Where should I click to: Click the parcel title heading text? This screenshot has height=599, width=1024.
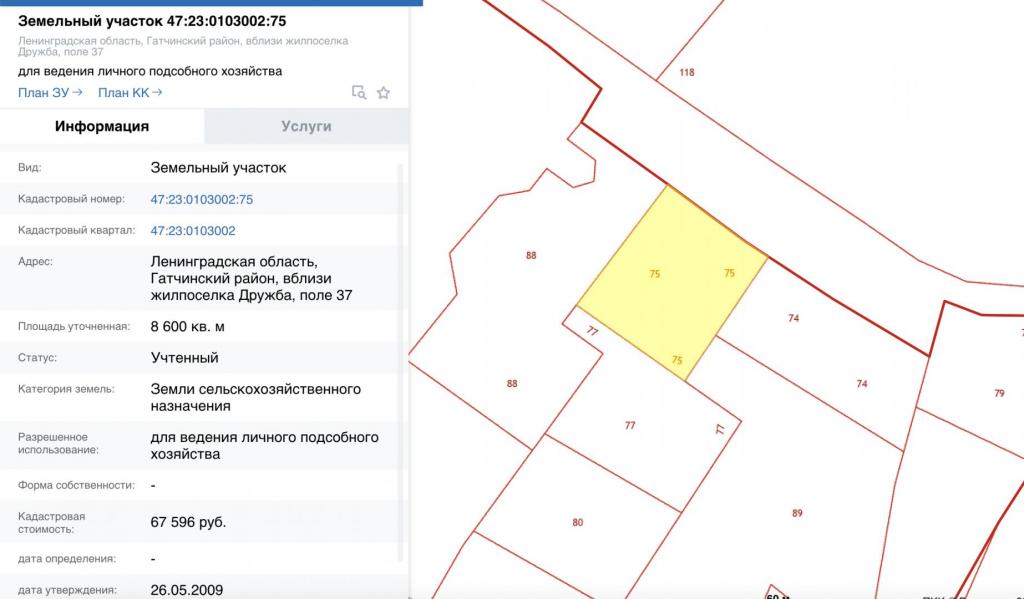152,21
